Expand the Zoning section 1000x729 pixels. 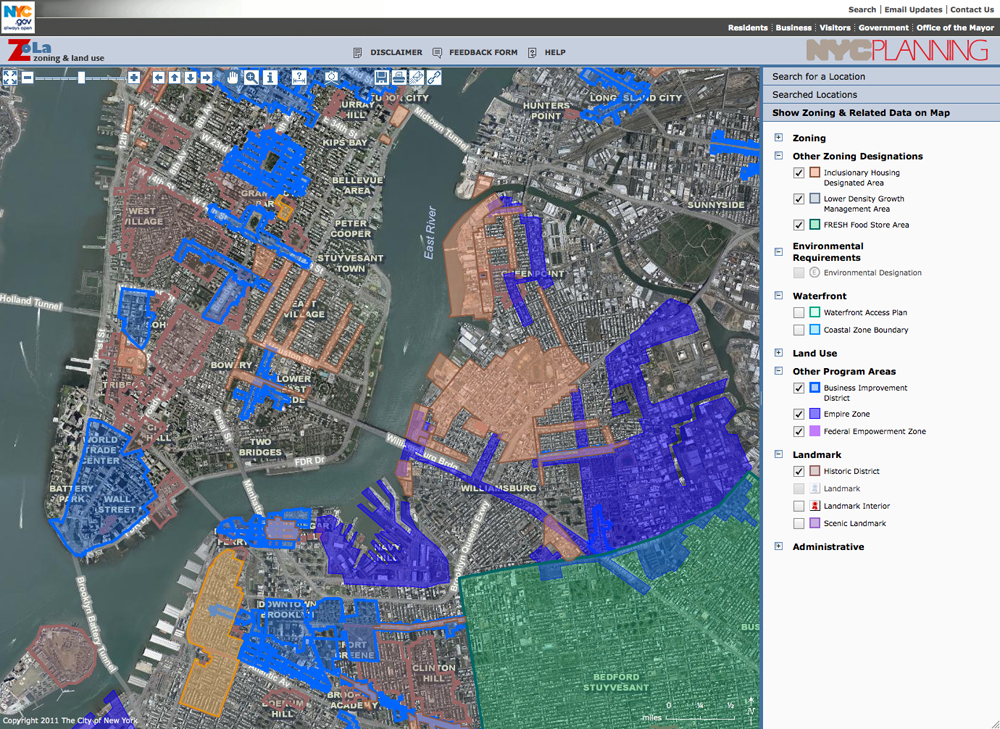click(x=779, y=138)
